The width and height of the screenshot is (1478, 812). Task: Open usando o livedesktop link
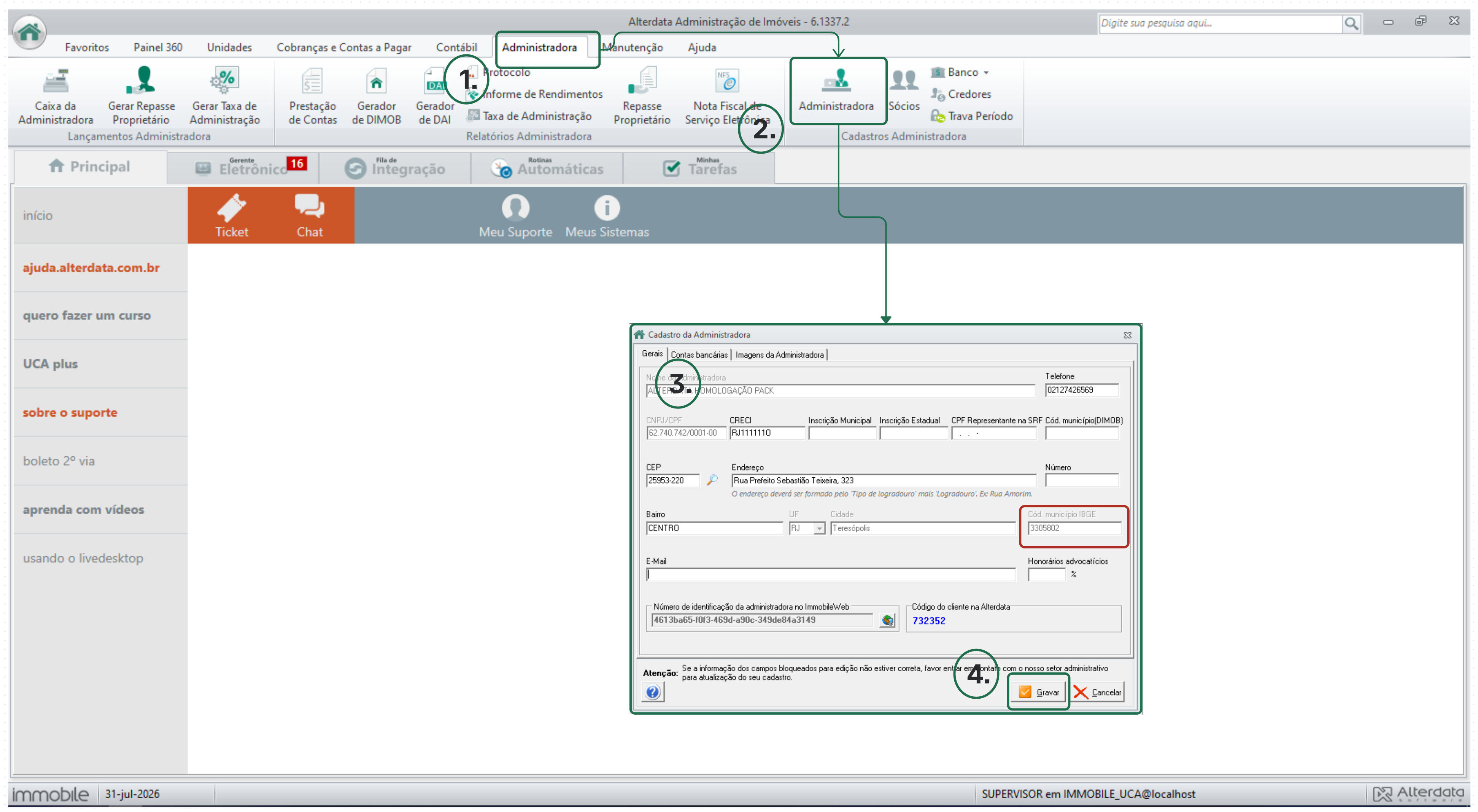(x=83, y=558)
